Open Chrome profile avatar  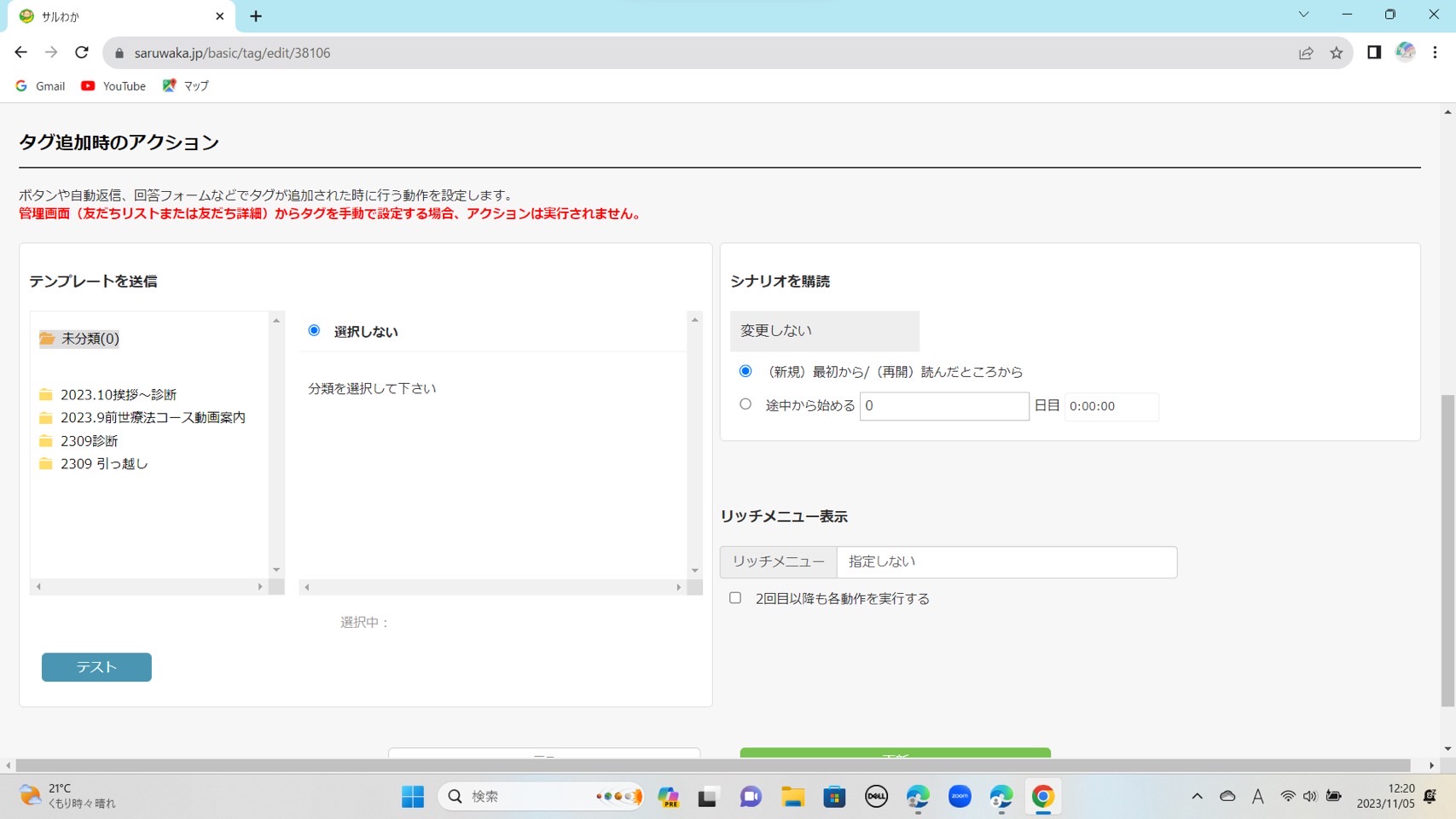coord(1405,53)
